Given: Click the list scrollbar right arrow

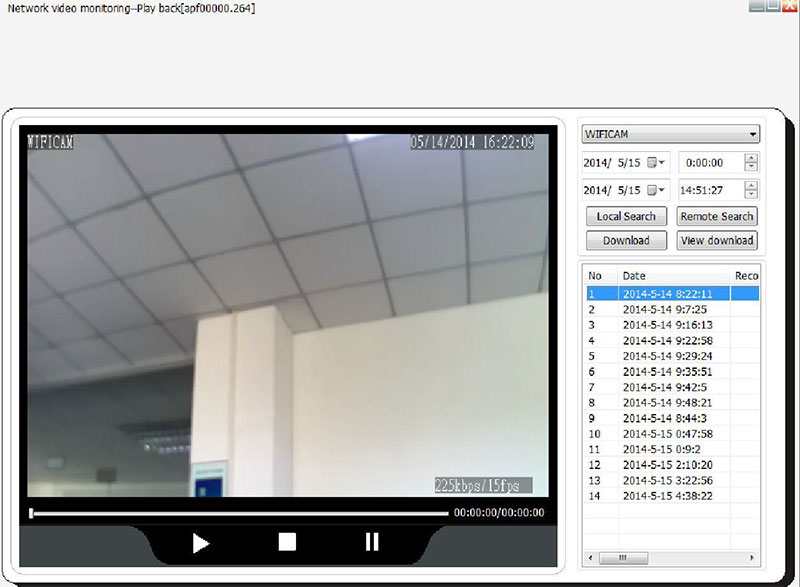Looking at the screenshot, I should (x=752, y=558).
